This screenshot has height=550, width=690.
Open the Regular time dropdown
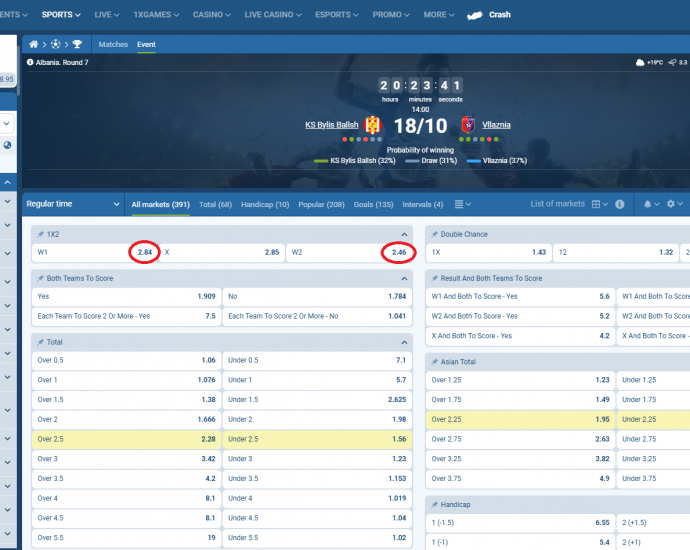pos(73,204)
